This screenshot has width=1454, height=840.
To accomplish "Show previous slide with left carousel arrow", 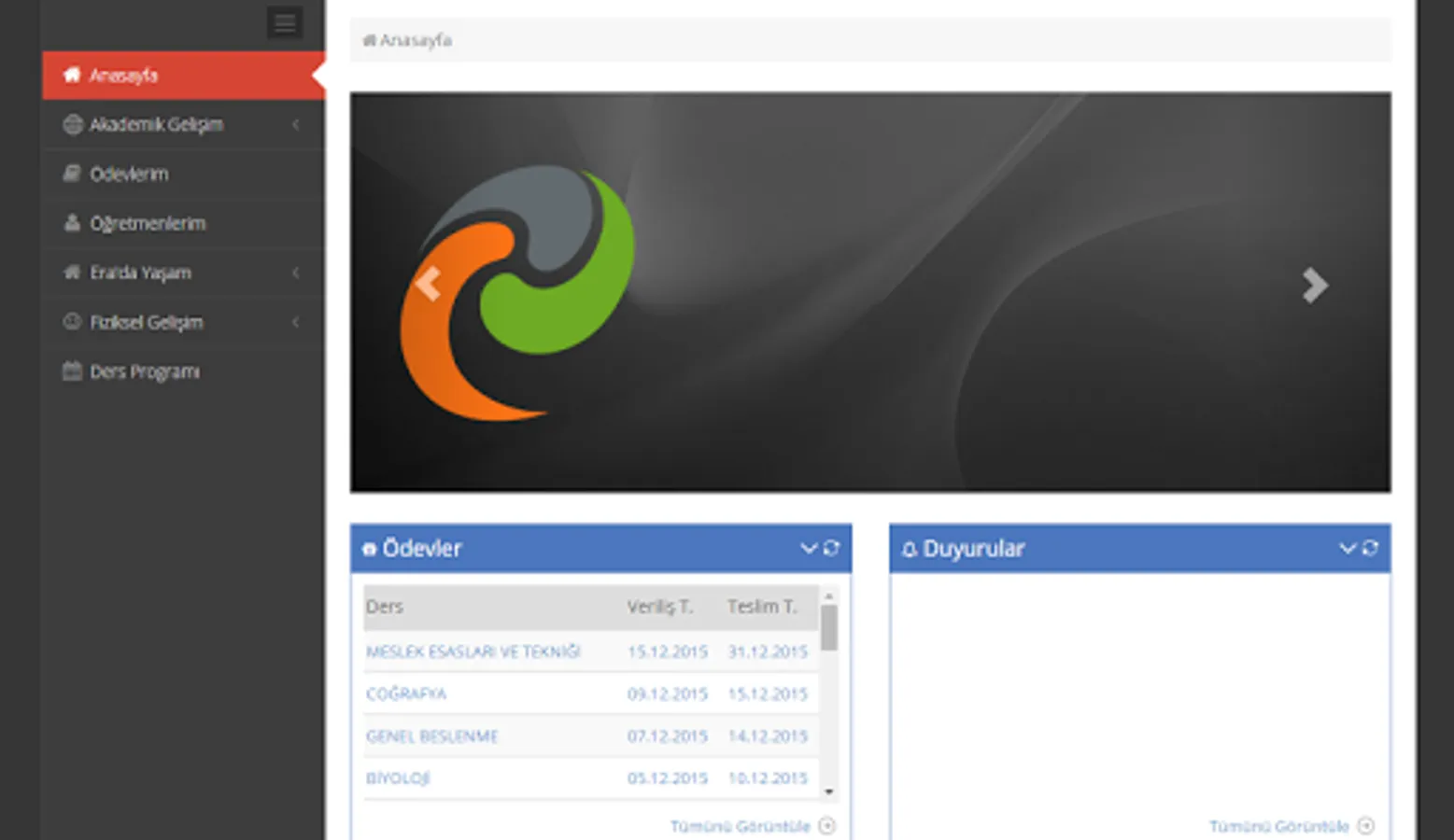I will (428, 283).
